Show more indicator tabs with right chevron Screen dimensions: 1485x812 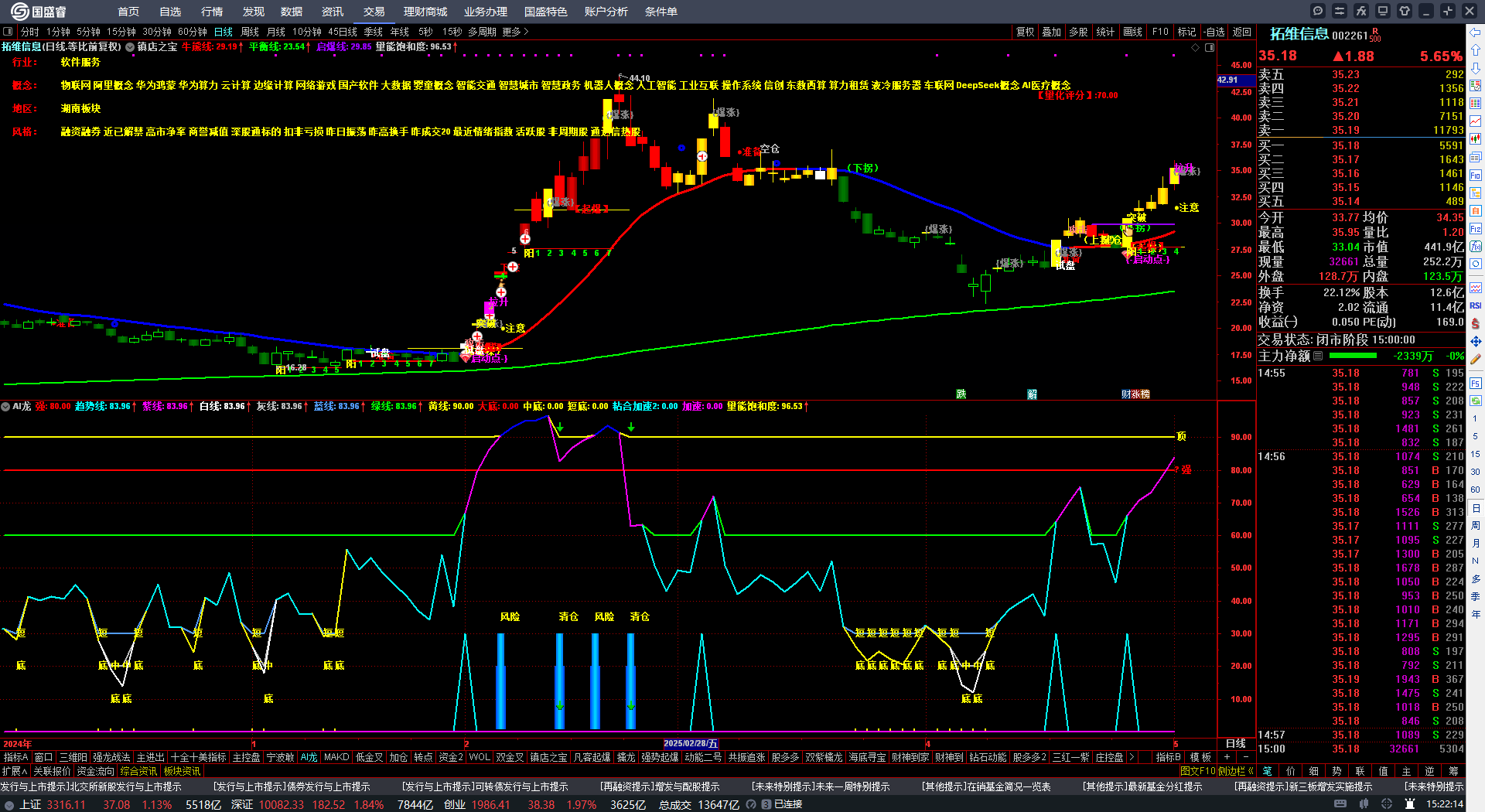(x=1132, y=757)
